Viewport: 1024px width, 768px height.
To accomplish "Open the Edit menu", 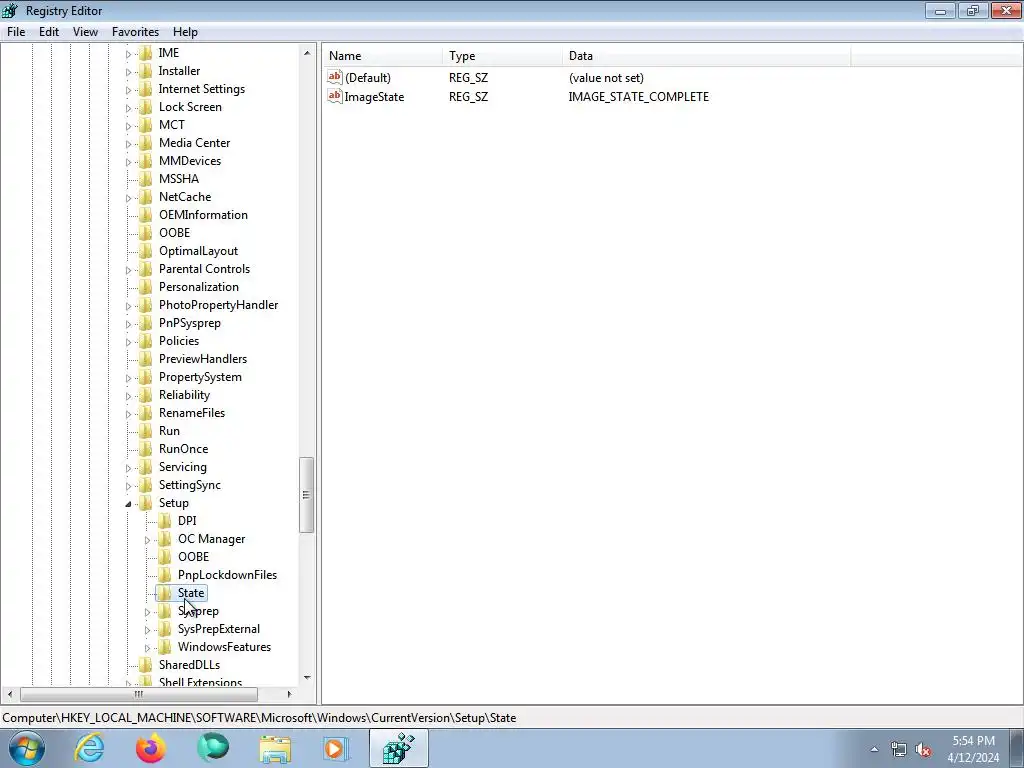I will 48,31.
